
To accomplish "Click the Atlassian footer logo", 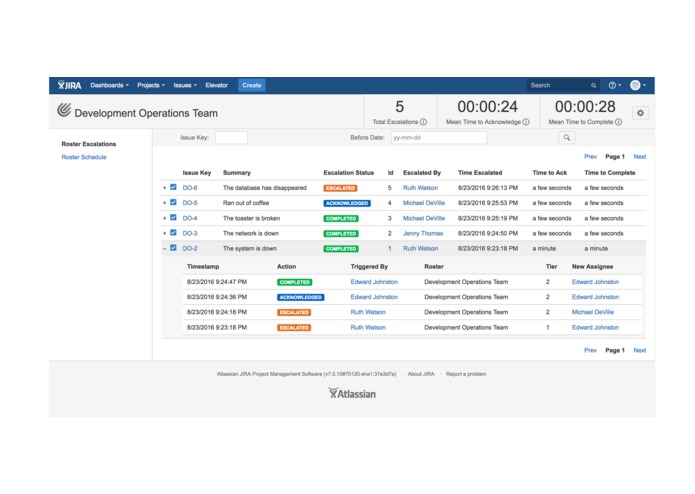I will [352, 393].
